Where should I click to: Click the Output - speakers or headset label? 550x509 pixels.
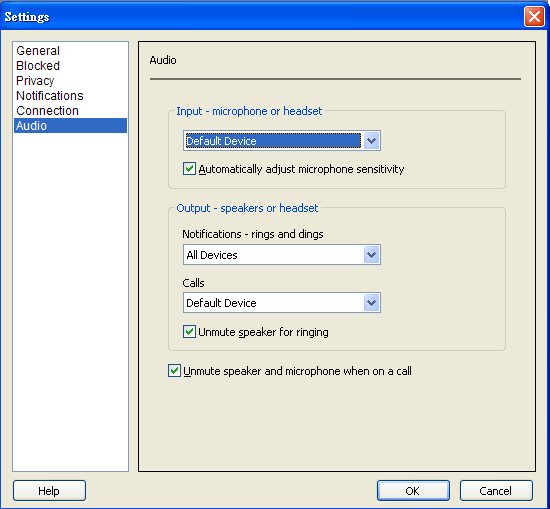(247, 208)
